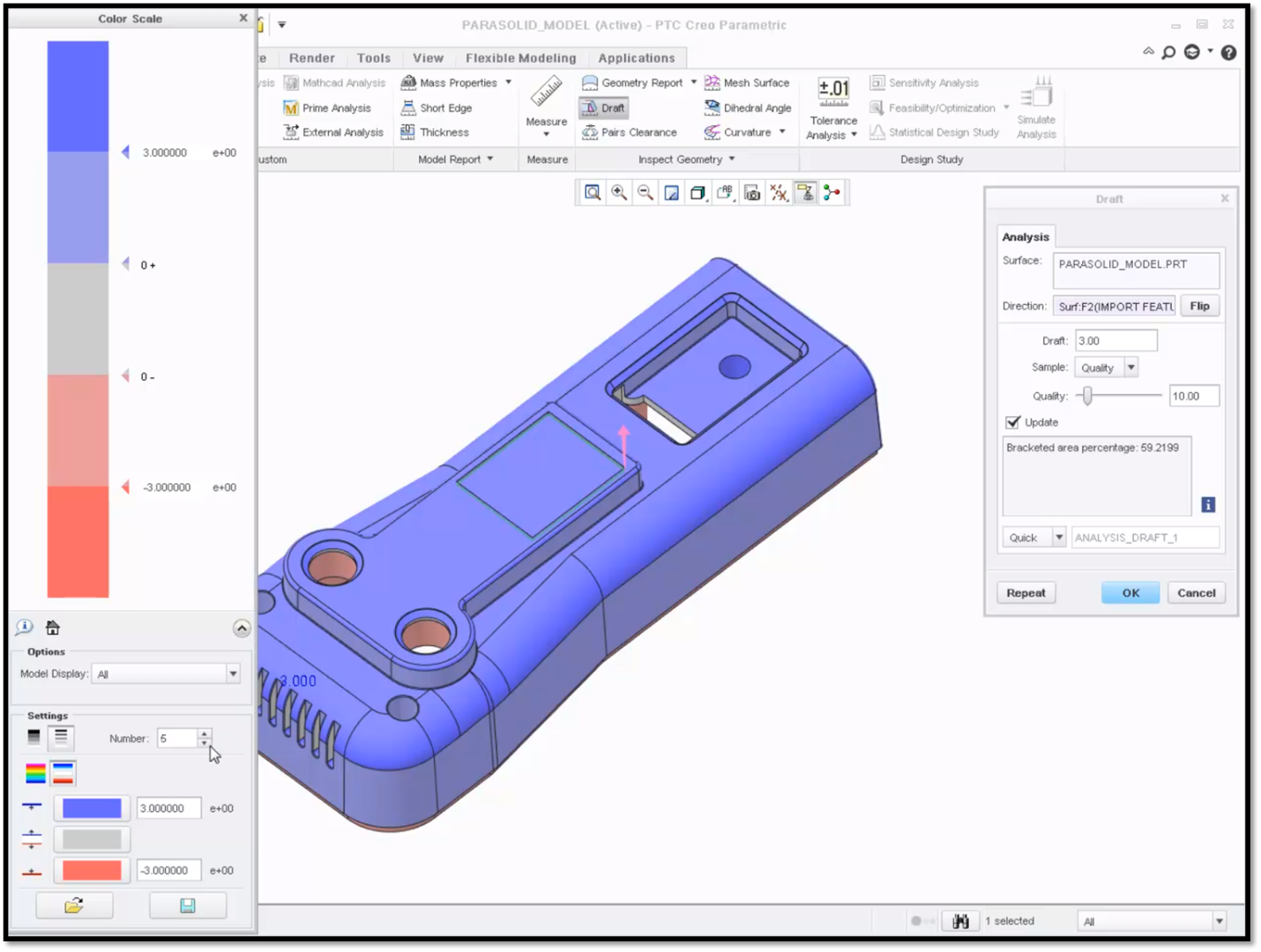Click the Mesh Surface tool
The width and height of the screenshot is (1261, 952).
[x=747, y=83]
